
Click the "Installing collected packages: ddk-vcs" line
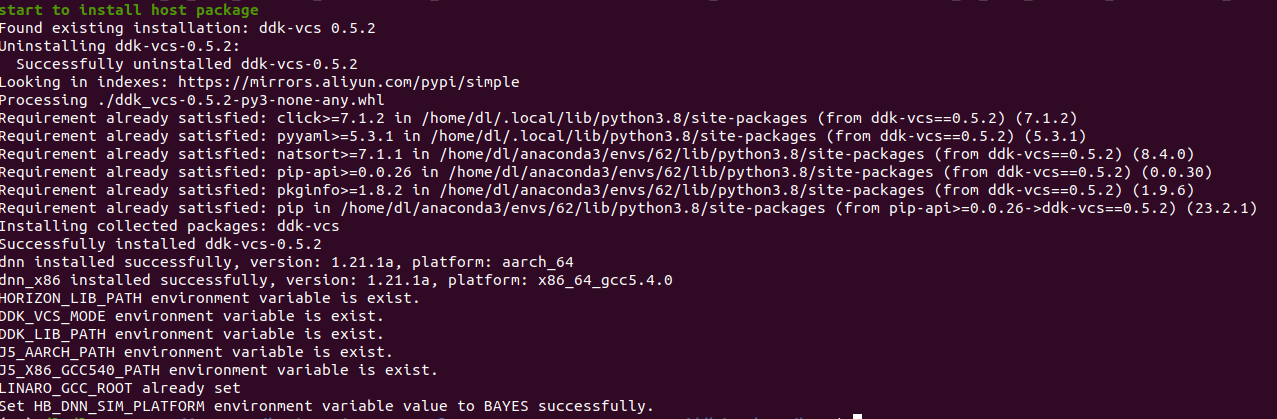coord(169,226)
